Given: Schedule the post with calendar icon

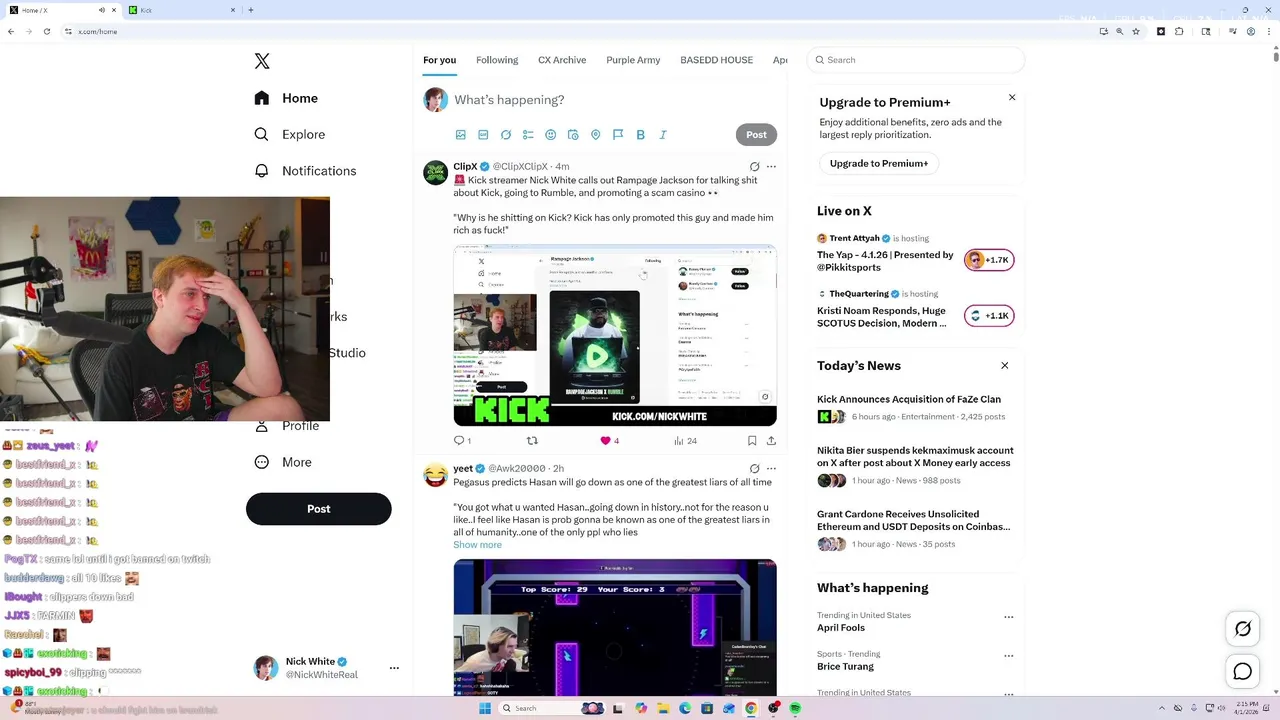Looking at the screenshot, I should coord(573,135).
